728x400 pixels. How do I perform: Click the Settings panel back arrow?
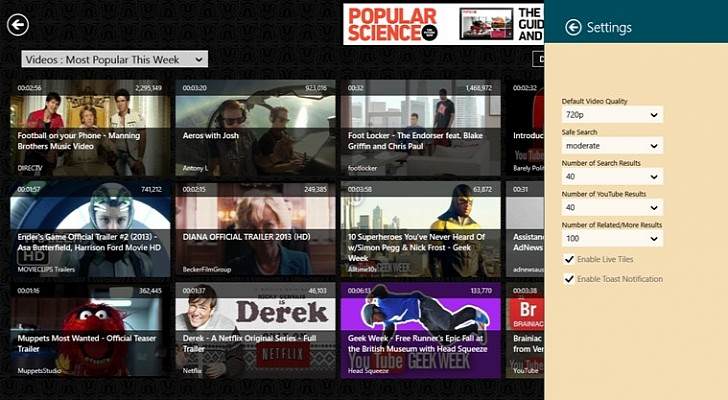[573, 27]
